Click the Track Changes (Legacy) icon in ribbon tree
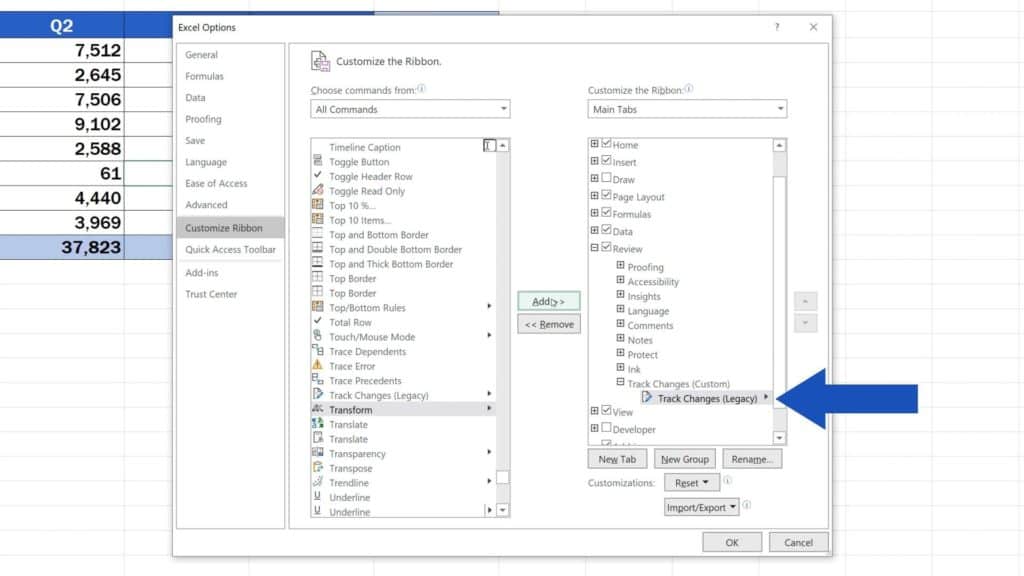The width and height of the screenshot is (1024, 576). coord(647,397)
